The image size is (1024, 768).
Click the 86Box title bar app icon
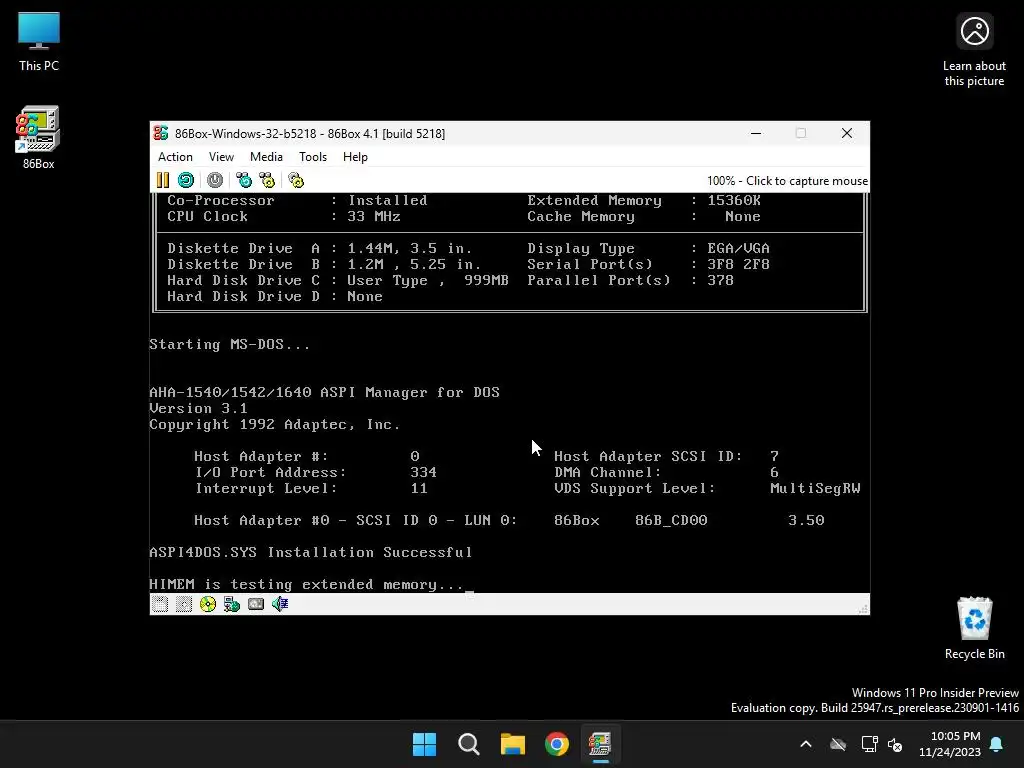coord(161,133)
